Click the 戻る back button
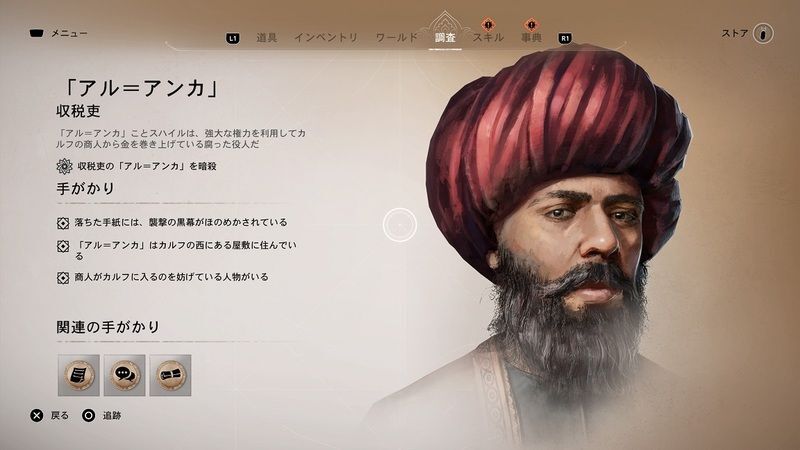 49,415
